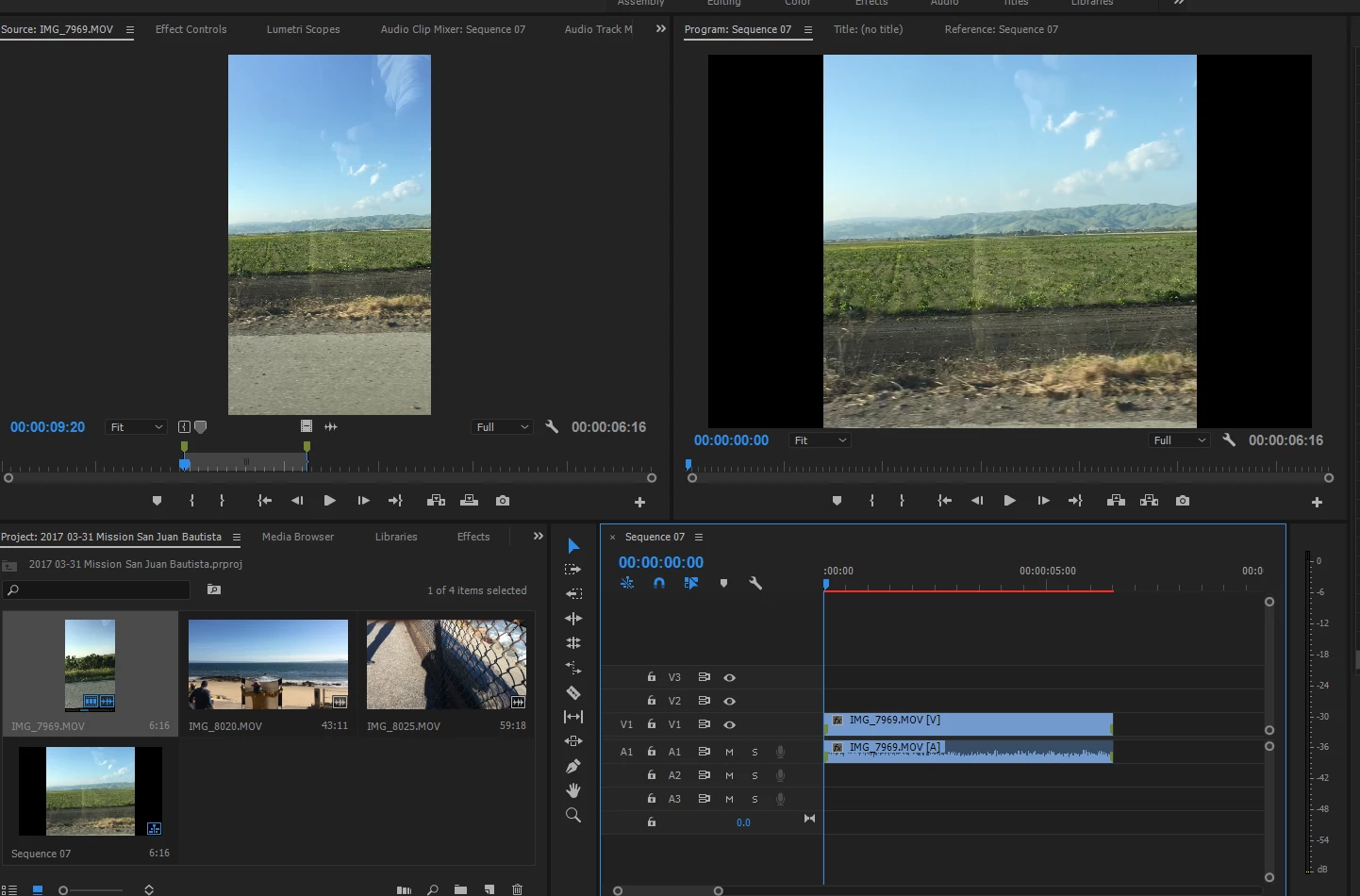Viewport: 1360px width, 896px height.
Task: Export frame from Program monitor camera icon
Action: pos(1183,501)
